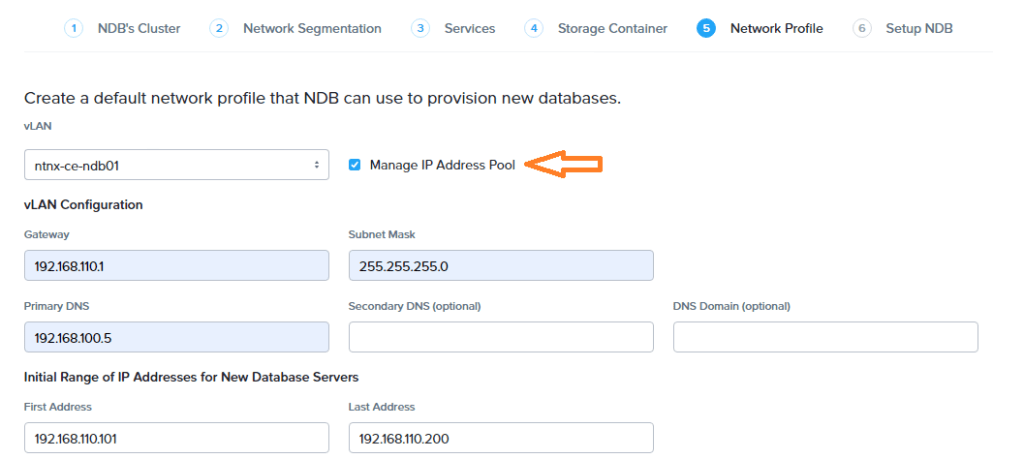Open the vLAN ntnx-ce-ndb01 dropdown
This screenshot has height=459, width=1024.
click(x=176, y=165)
